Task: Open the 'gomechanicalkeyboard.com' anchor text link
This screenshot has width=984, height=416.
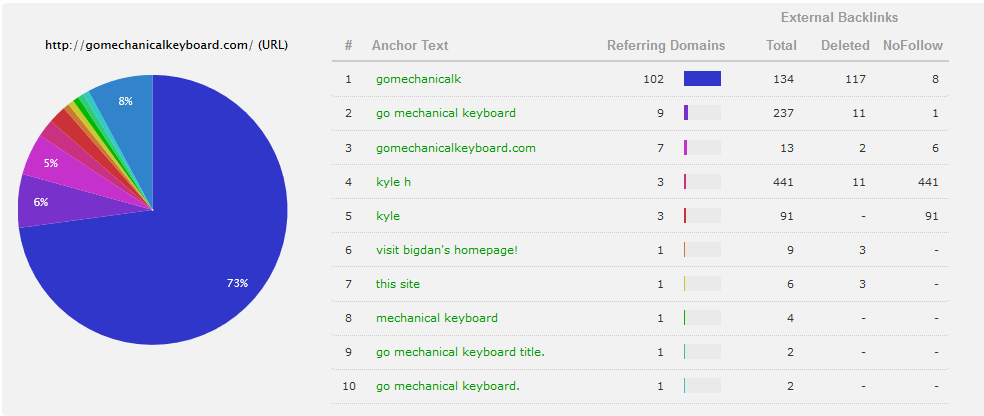Action: [456, 148]
